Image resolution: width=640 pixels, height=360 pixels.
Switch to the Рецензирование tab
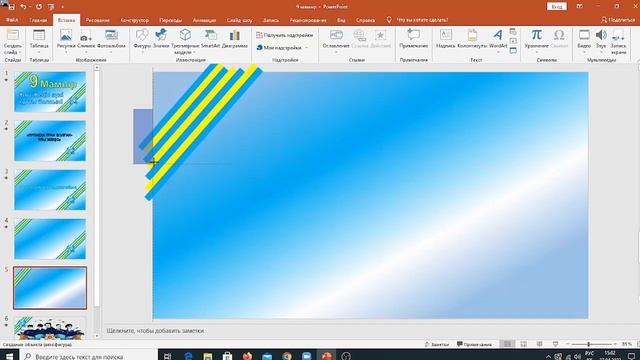tap(308, 20)
